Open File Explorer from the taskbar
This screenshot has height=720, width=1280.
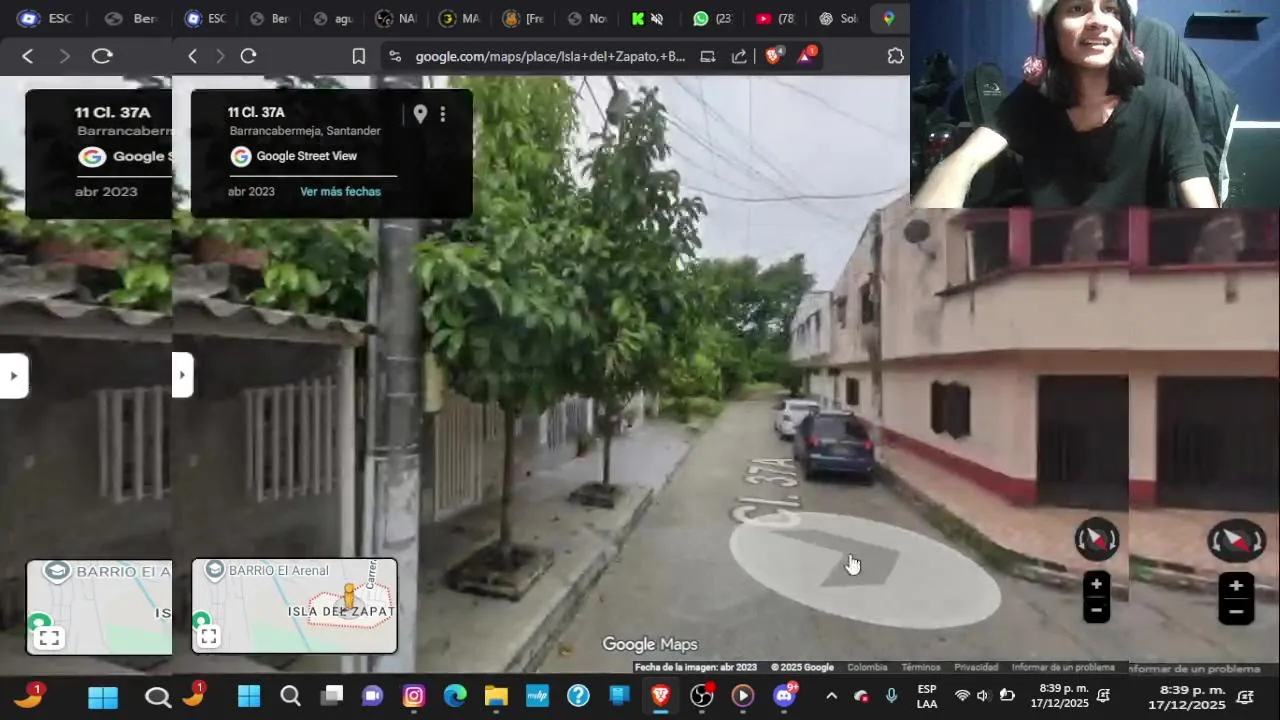(496, 696)
